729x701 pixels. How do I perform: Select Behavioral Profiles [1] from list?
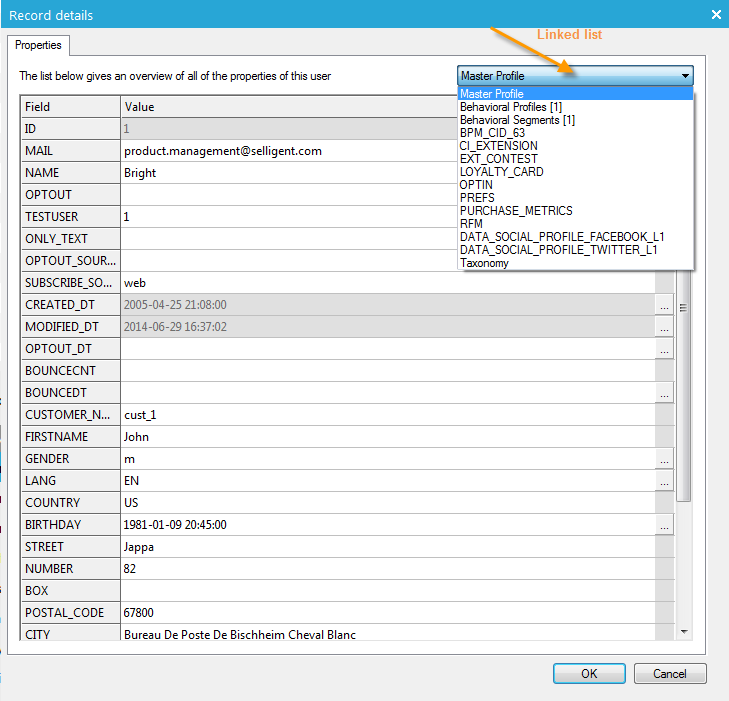point(512,107)
